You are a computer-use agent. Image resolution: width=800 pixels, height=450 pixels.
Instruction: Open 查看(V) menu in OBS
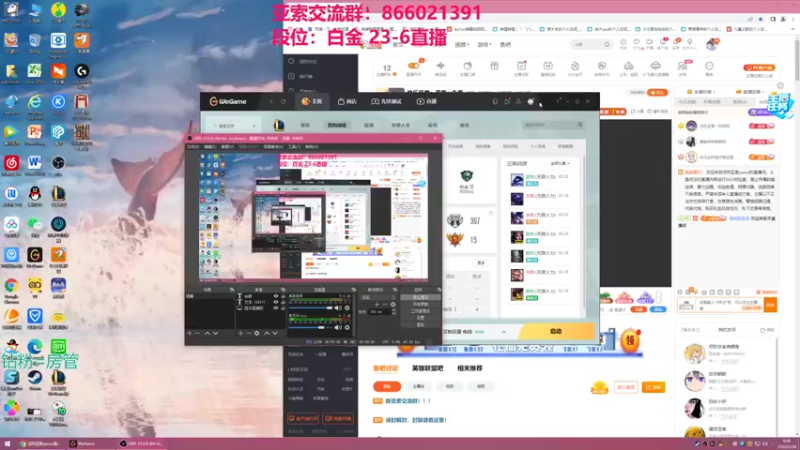click(x=227, y=146)
